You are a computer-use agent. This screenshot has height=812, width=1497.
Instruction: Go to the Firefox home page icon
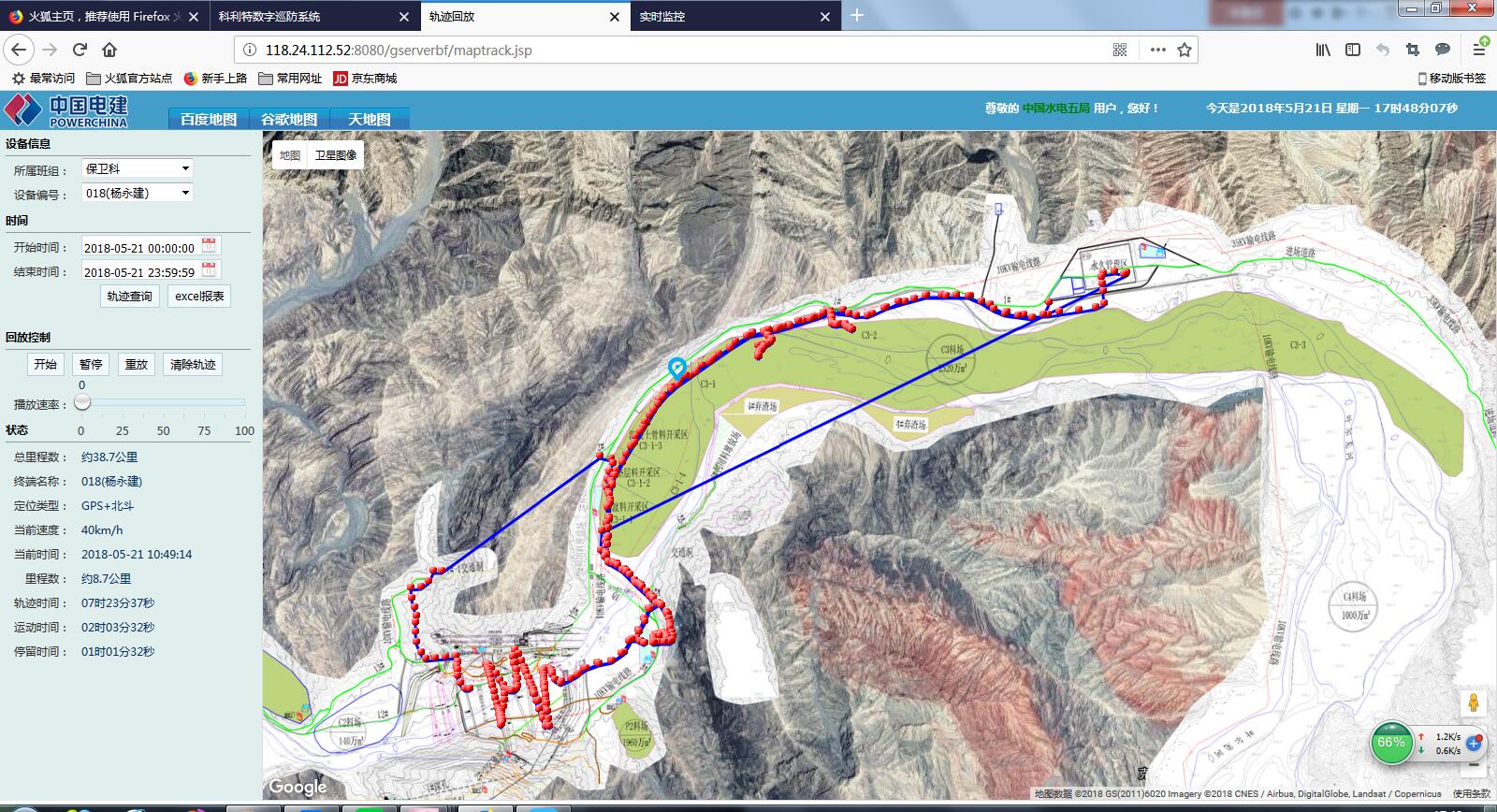click(109, 50)
